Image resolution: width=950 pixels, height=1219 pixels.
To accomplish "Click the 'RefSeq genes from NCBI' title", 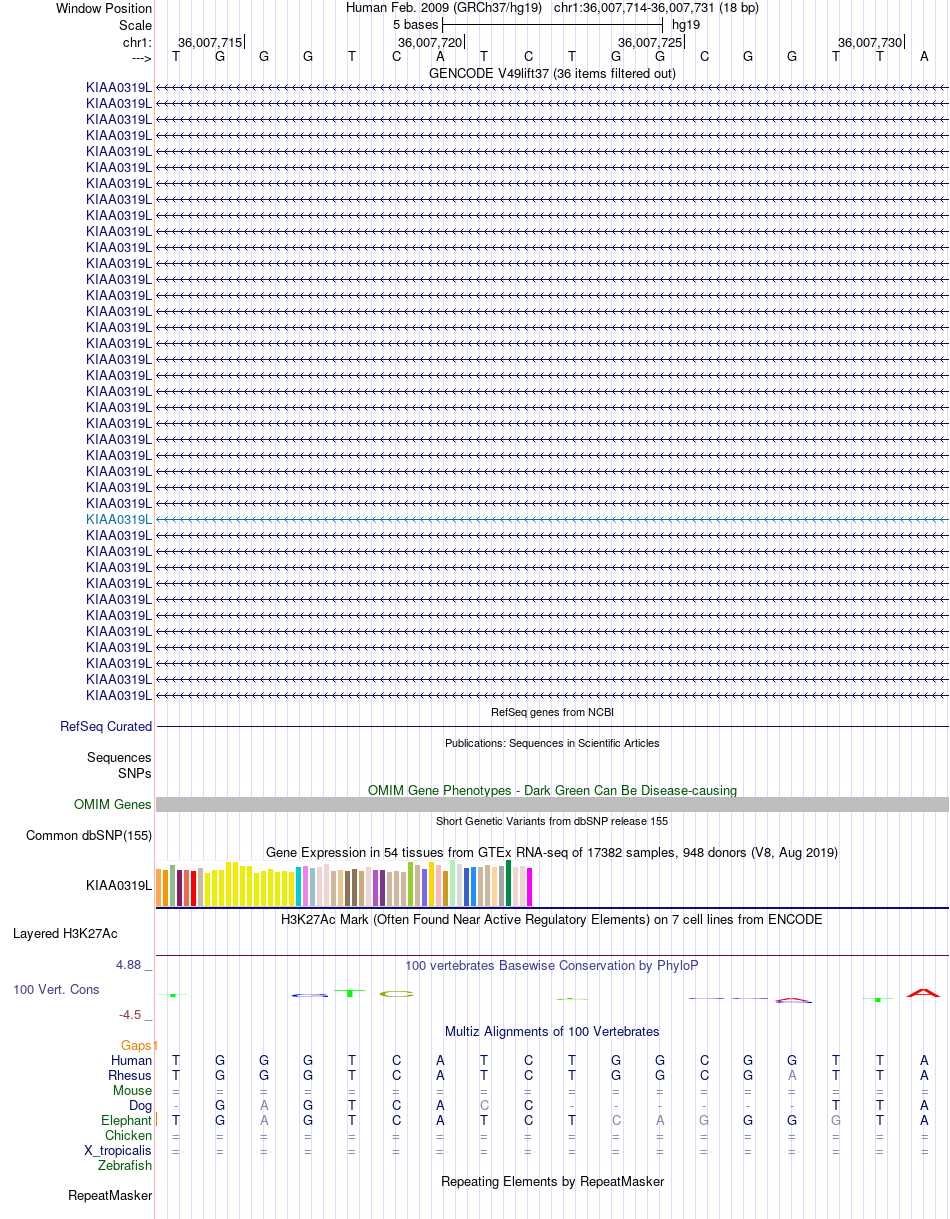I will [x=552, y=712].
